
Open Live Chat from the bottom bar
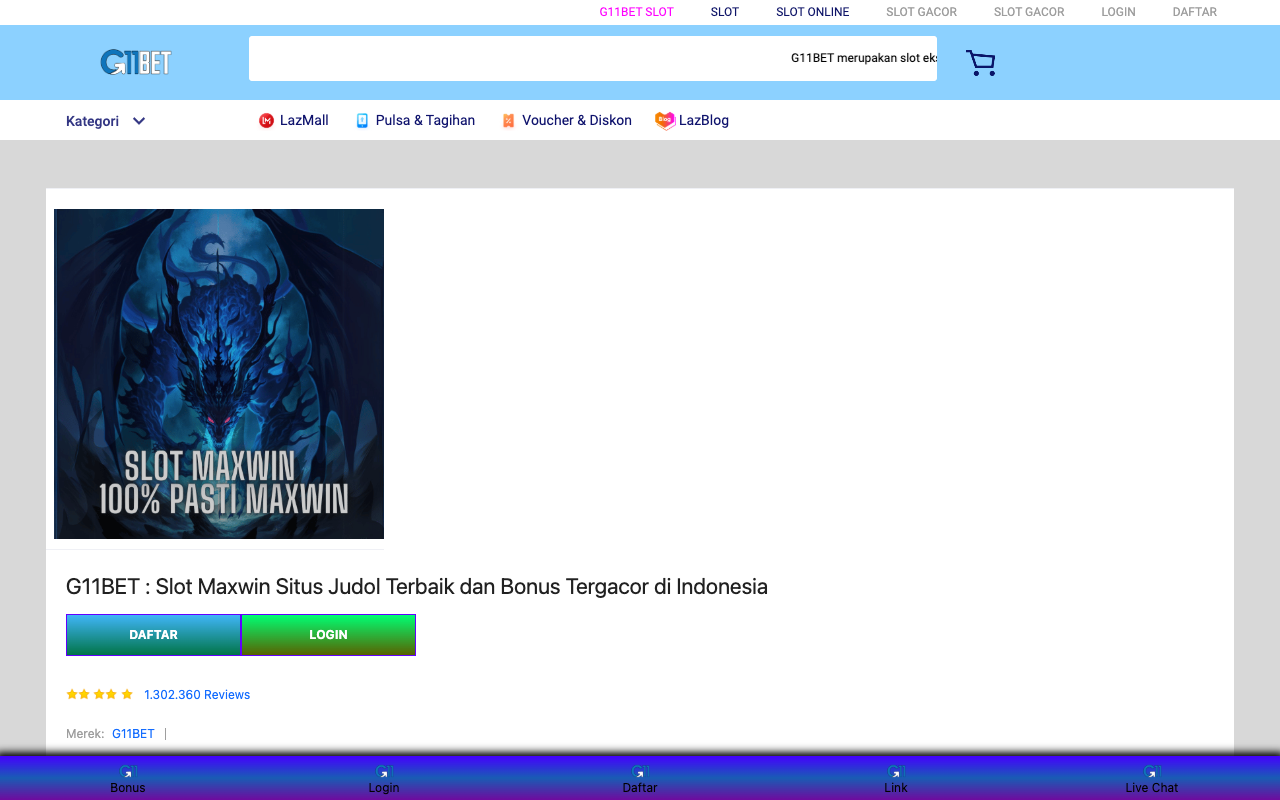click(1152, 779)
